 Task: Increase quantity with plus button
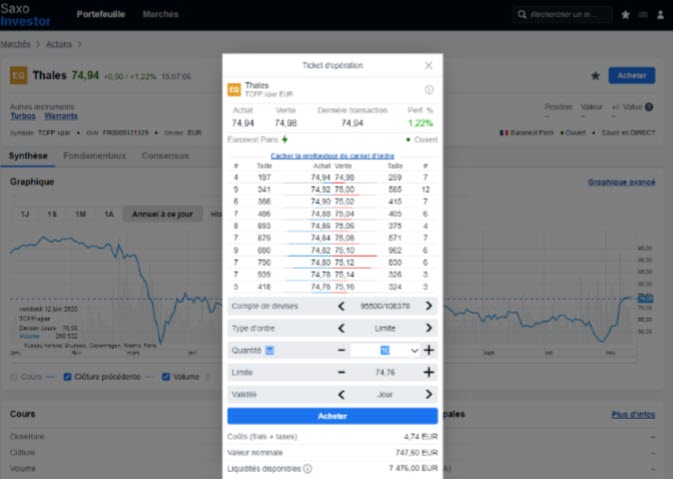[428, 350]
